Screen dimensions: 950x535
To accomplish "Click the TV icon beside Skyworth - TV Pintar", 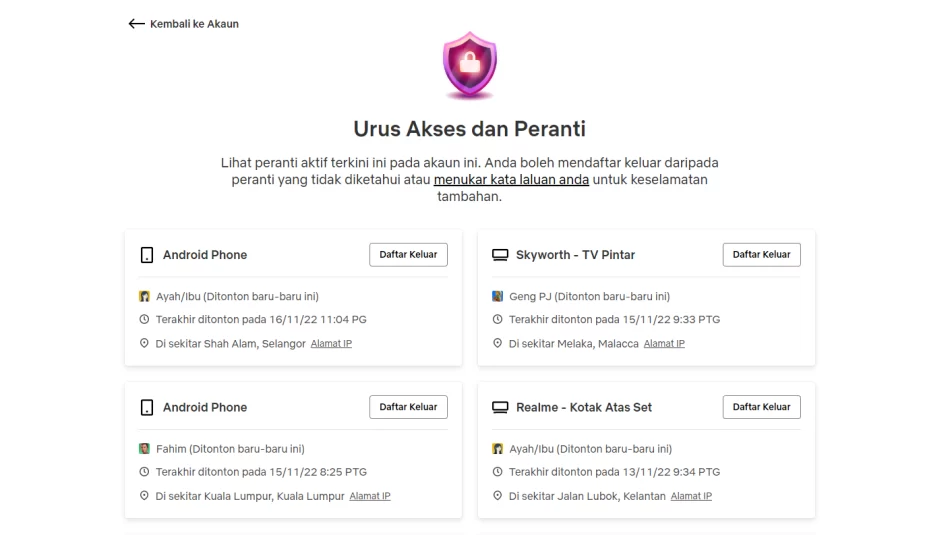I will click(500, 255).
